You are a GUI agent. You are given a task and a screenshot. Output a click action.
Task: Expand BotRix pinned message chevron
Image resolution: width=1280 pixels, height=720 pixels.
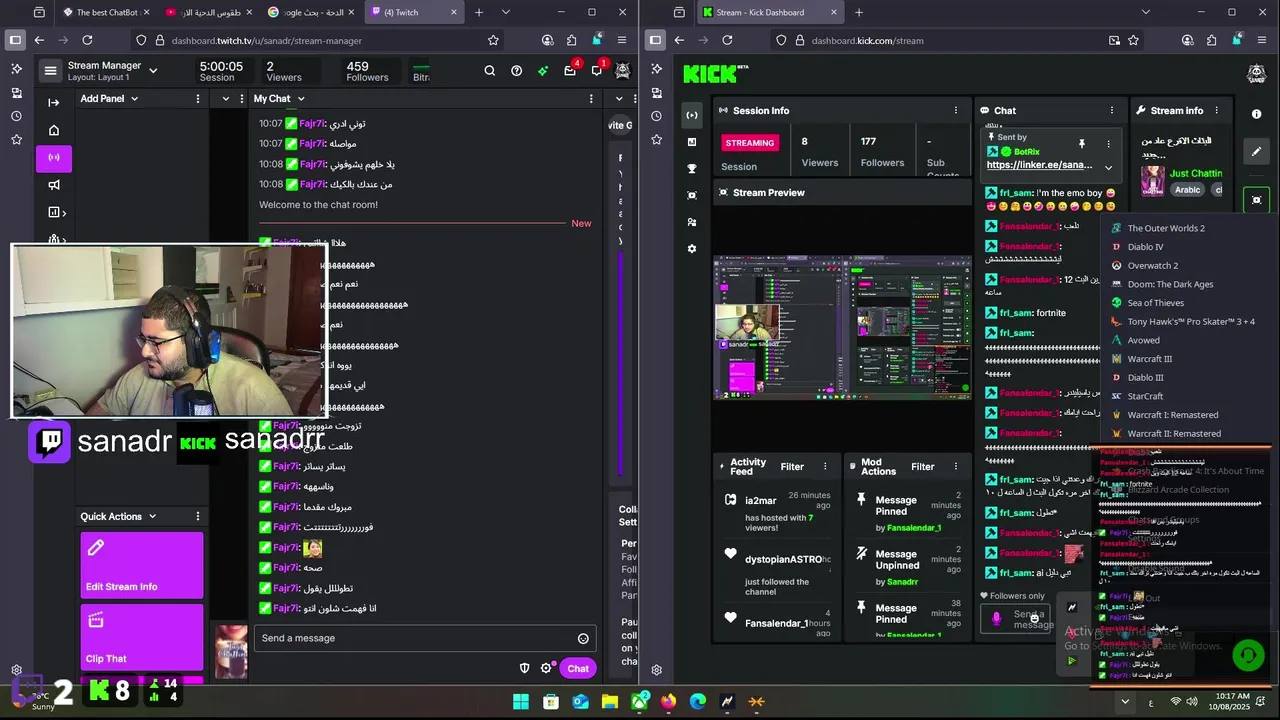1108,167
